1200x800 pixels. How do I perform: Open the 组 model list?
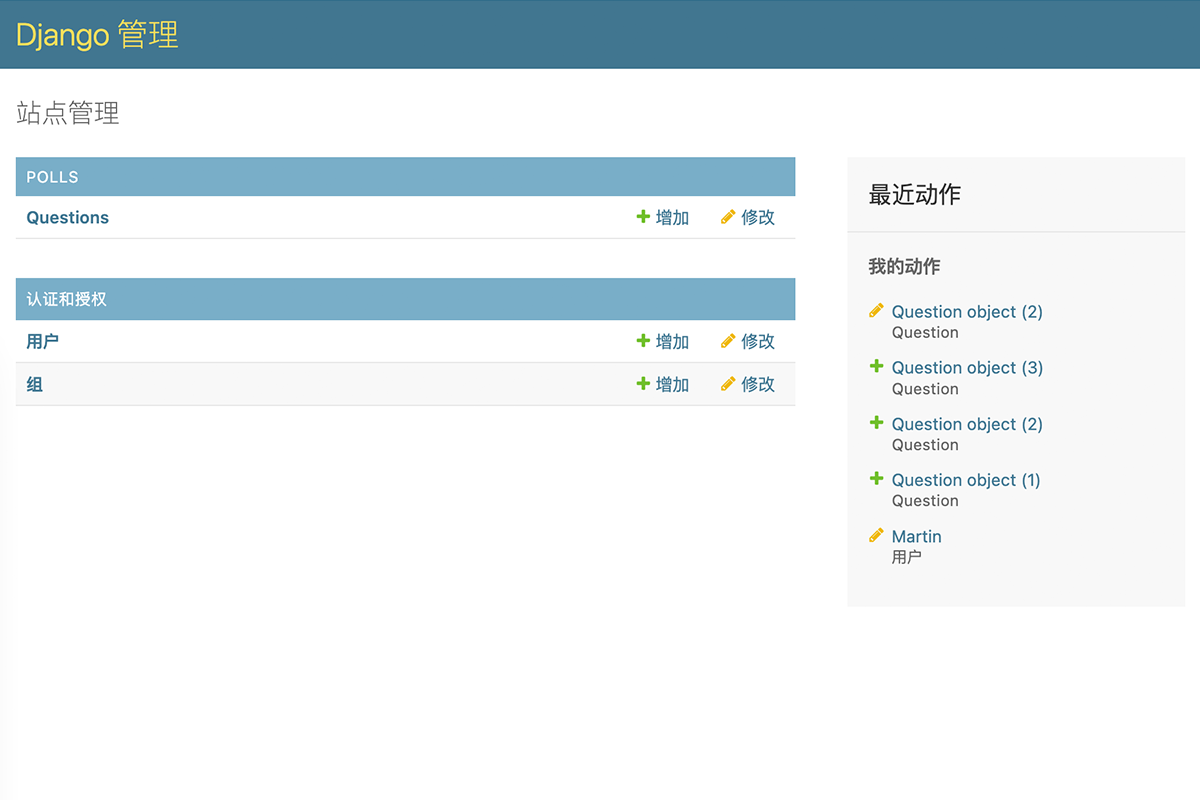[34, 384]
